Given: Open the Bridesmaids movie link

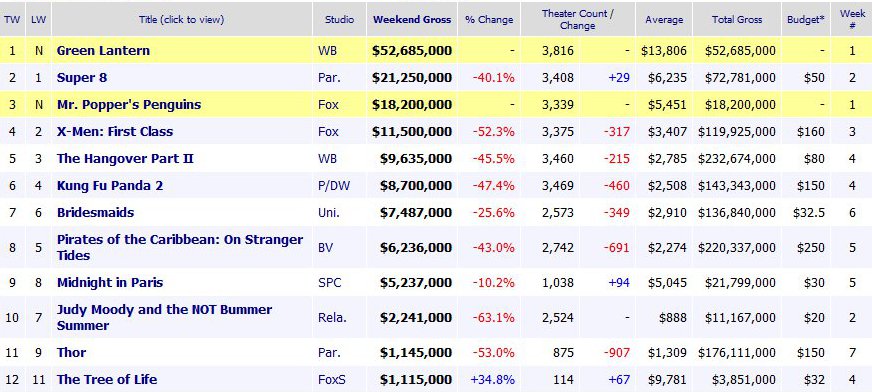Looking at the screenshot, I should pyautogui.click(x=95, y=212).
